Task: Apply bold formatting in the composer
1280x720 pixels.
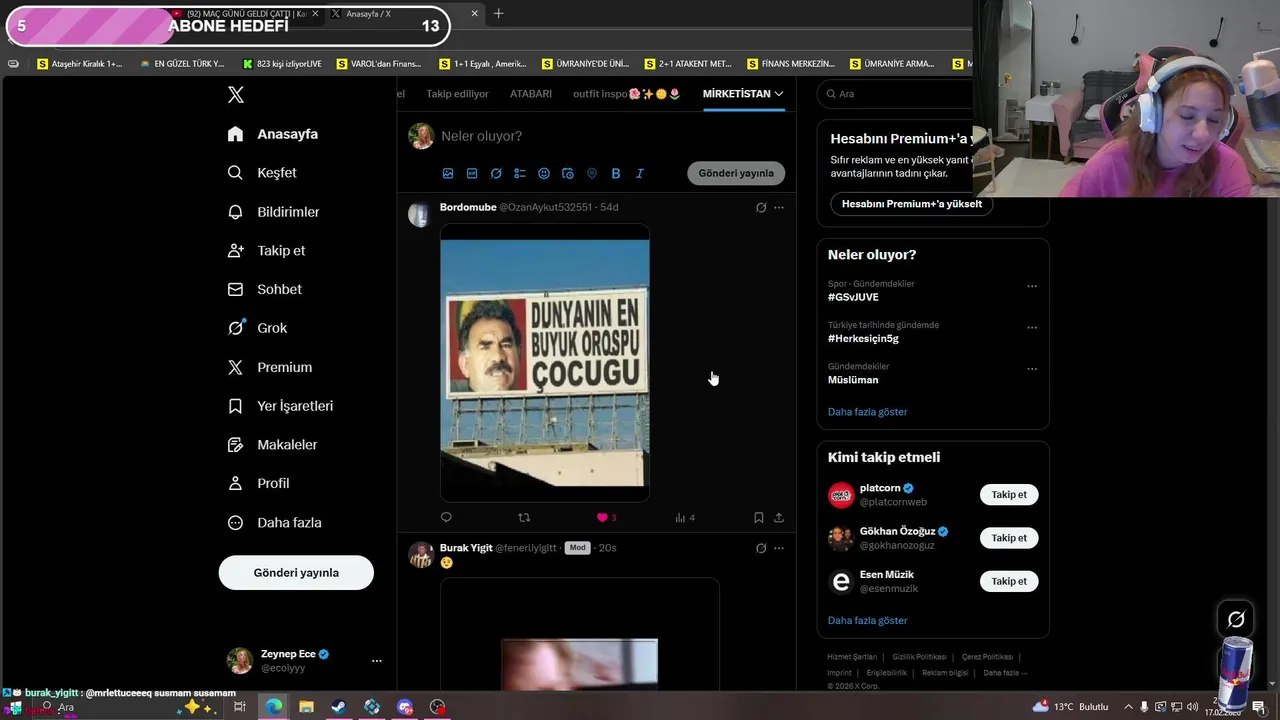Action: (616, 173)
